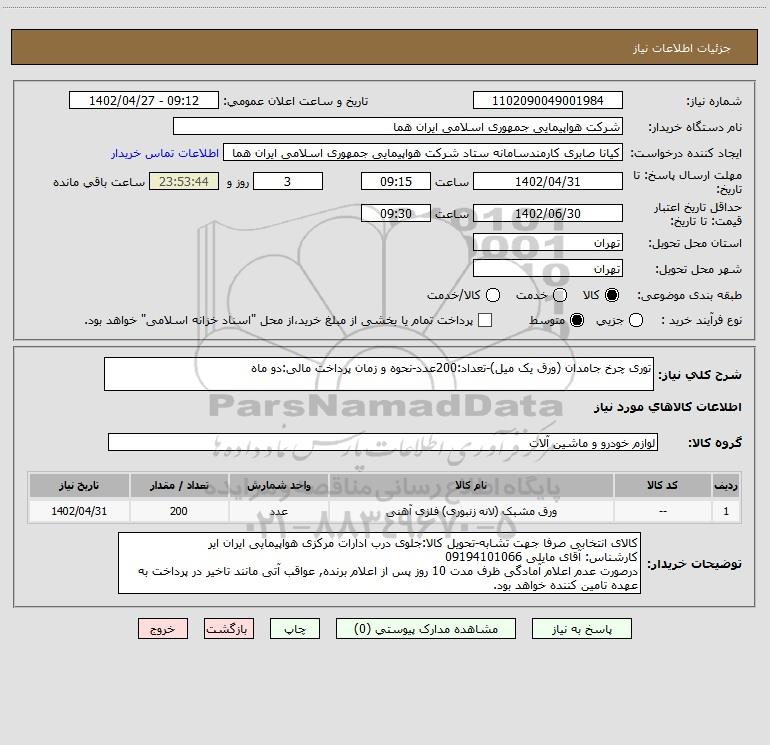770x745 pixels.
Task: Click the table date cell 1402/04/31
Action: coord(79,511)
